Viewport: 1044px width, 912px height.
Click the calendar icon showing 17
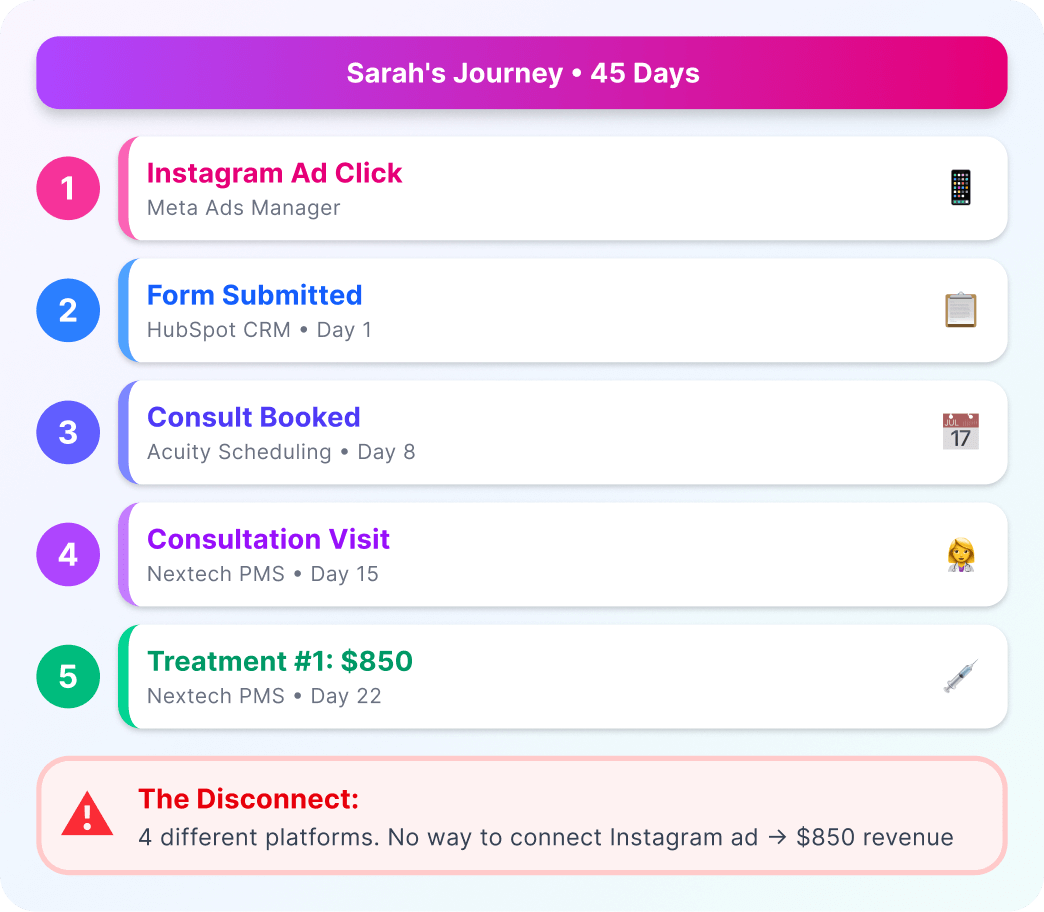(960, 432)
